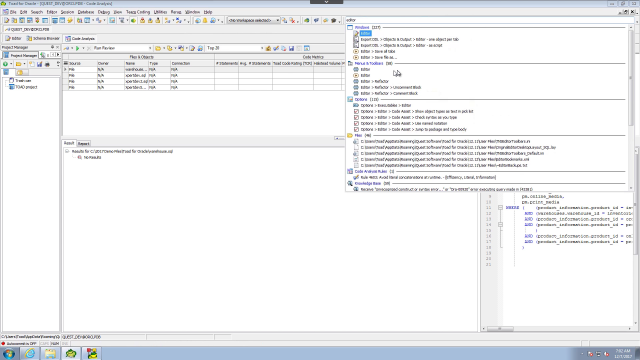Click the Toad for Oracle taskbar icon
This screenshot has width=640, height=360.
71,353
